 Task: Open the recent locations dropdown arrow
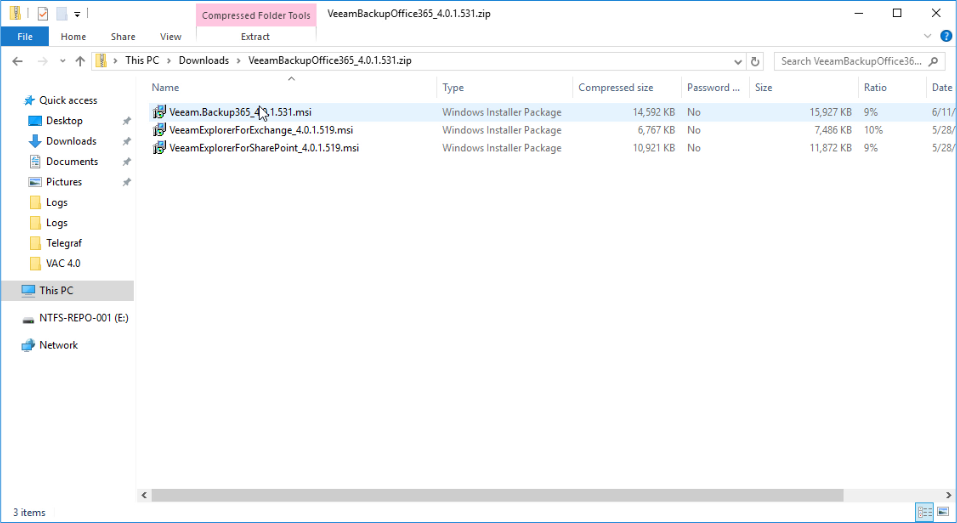(62, 61)
